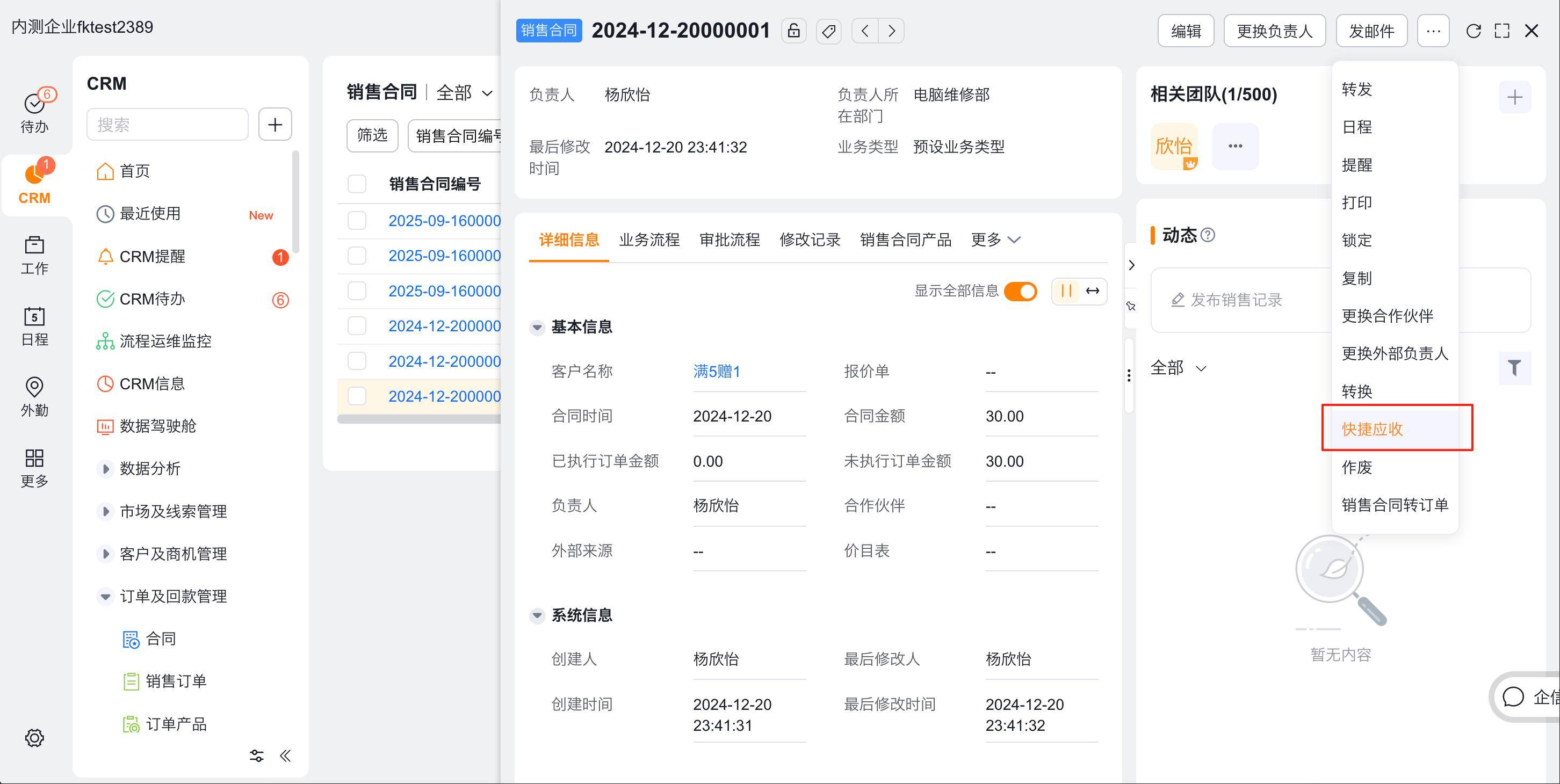Expand 数据分析 tree node
Viewport: 1560px width, 784px height.
(x=105, y=469)
